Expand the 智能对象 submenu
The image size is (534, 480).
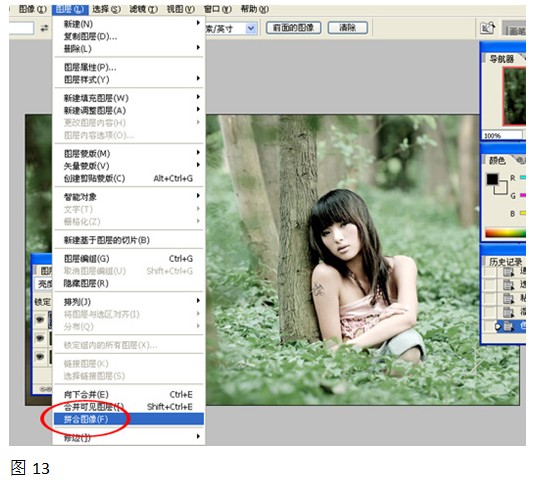198,196
